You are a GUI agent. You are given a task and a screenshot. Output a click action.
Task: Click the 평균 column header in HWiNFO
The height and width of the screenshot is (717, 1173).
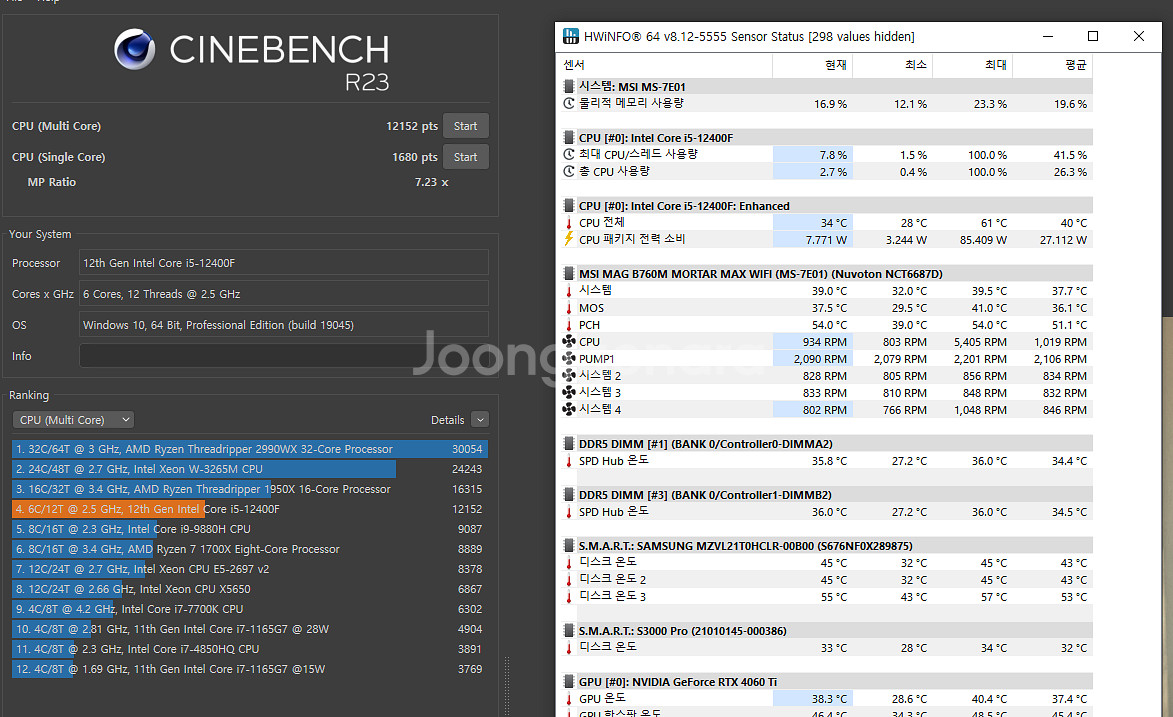1053,65
